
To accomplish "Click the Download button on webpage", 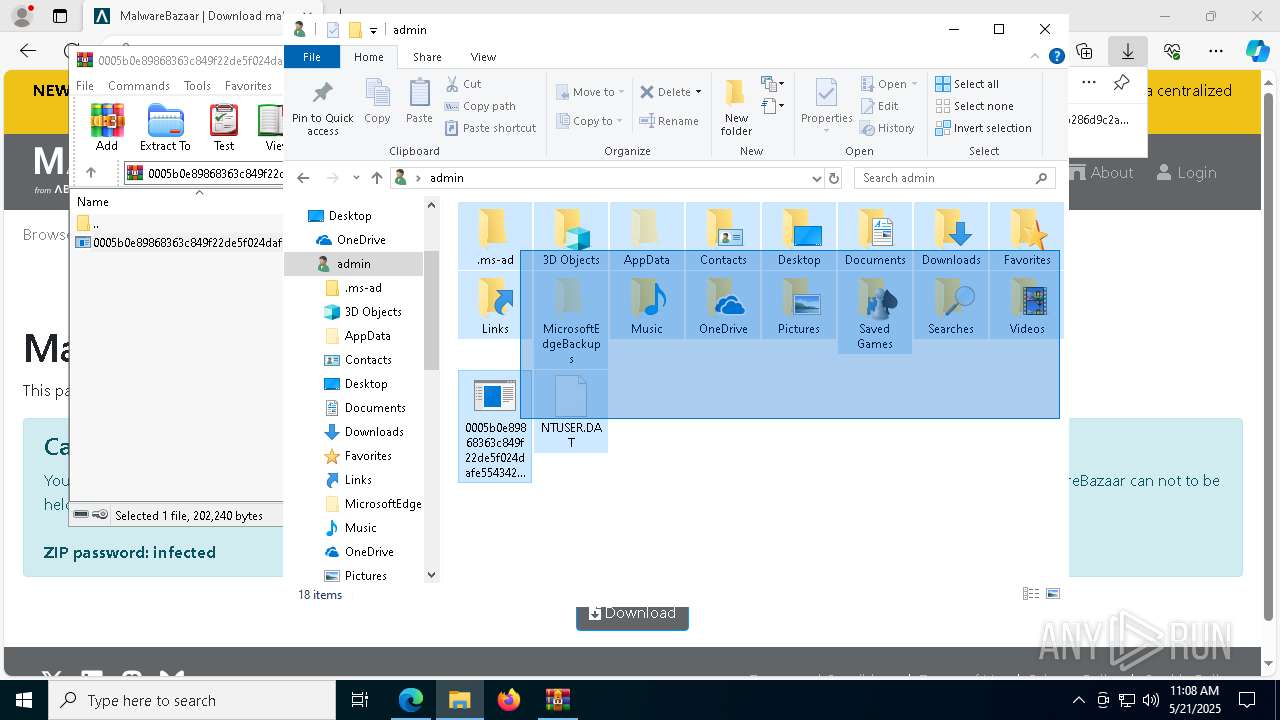I will (x=632, y=613).
